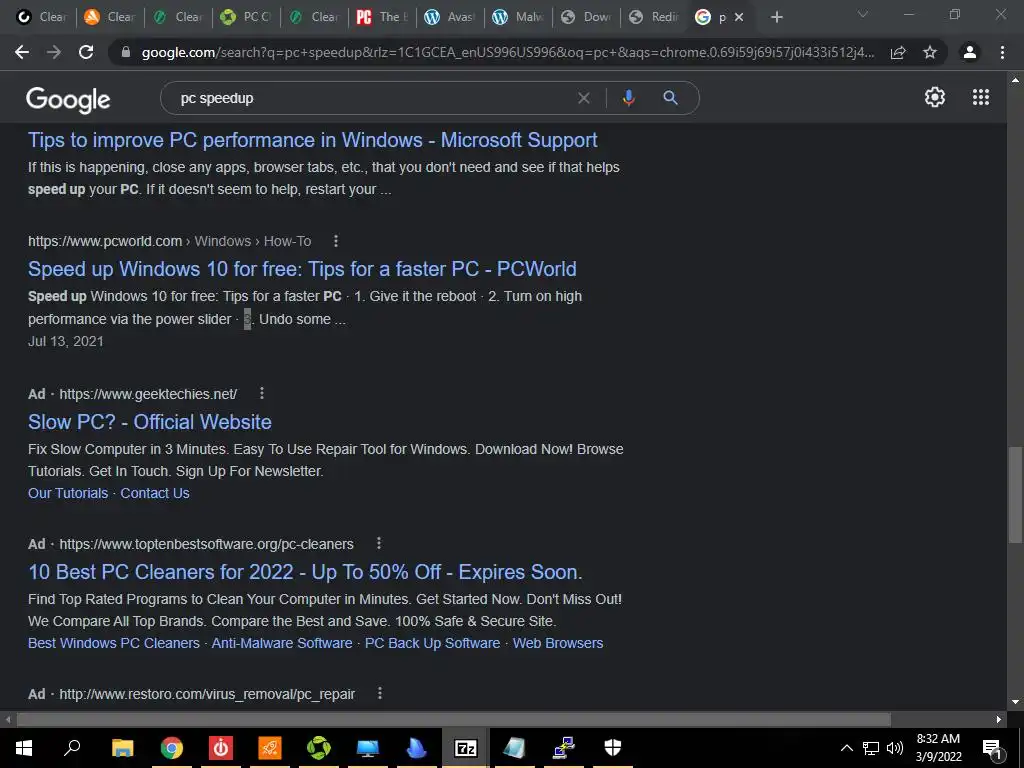Open Windows Security shield in the taskbar
1024x768 pixels.
point(613,747)
